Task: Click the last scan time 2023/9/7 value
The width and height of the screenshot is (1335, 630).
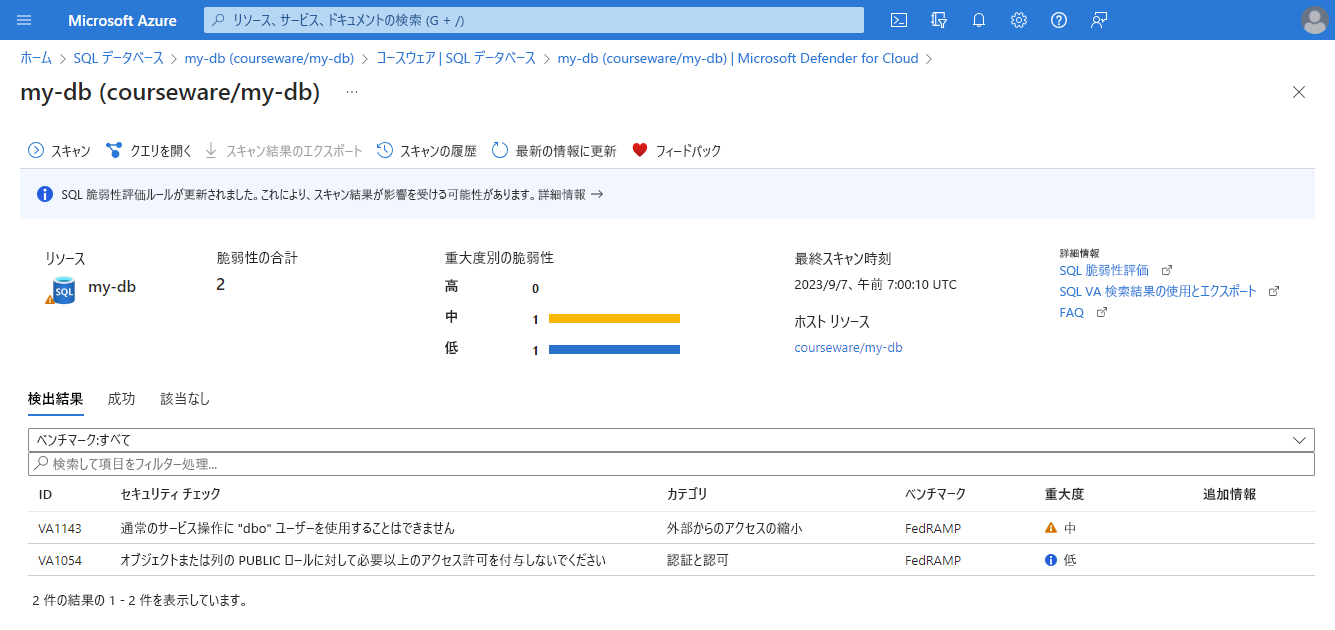Action: point(875,285)
